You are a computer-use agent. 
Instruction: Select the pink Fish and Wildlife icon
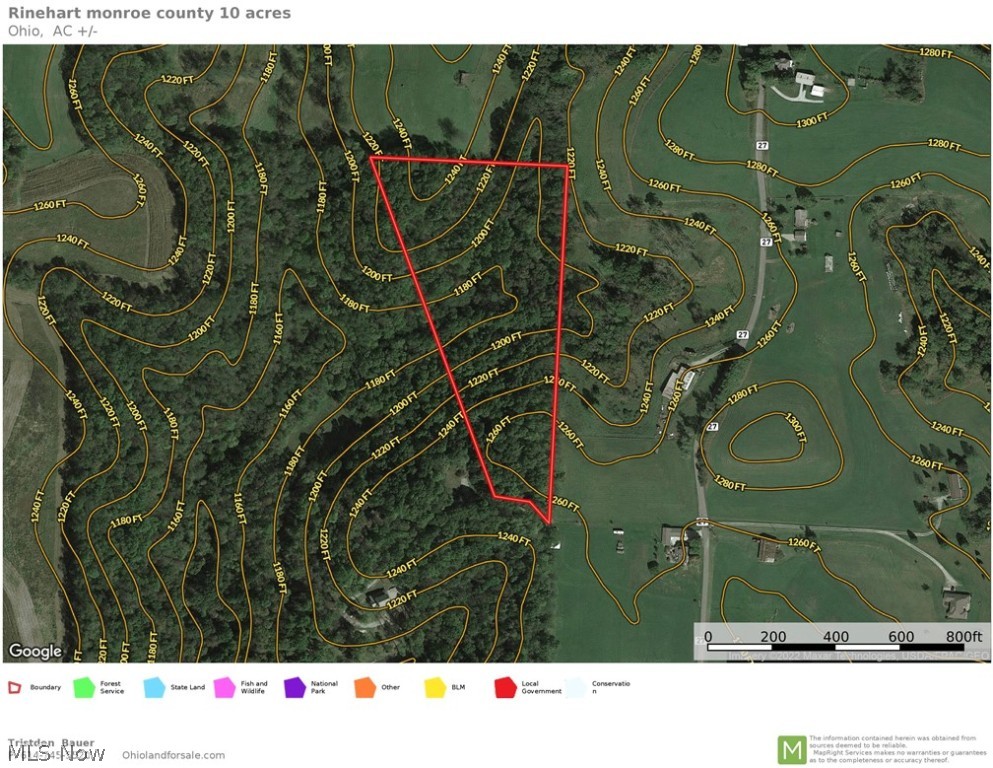click(x=223, y=687)
